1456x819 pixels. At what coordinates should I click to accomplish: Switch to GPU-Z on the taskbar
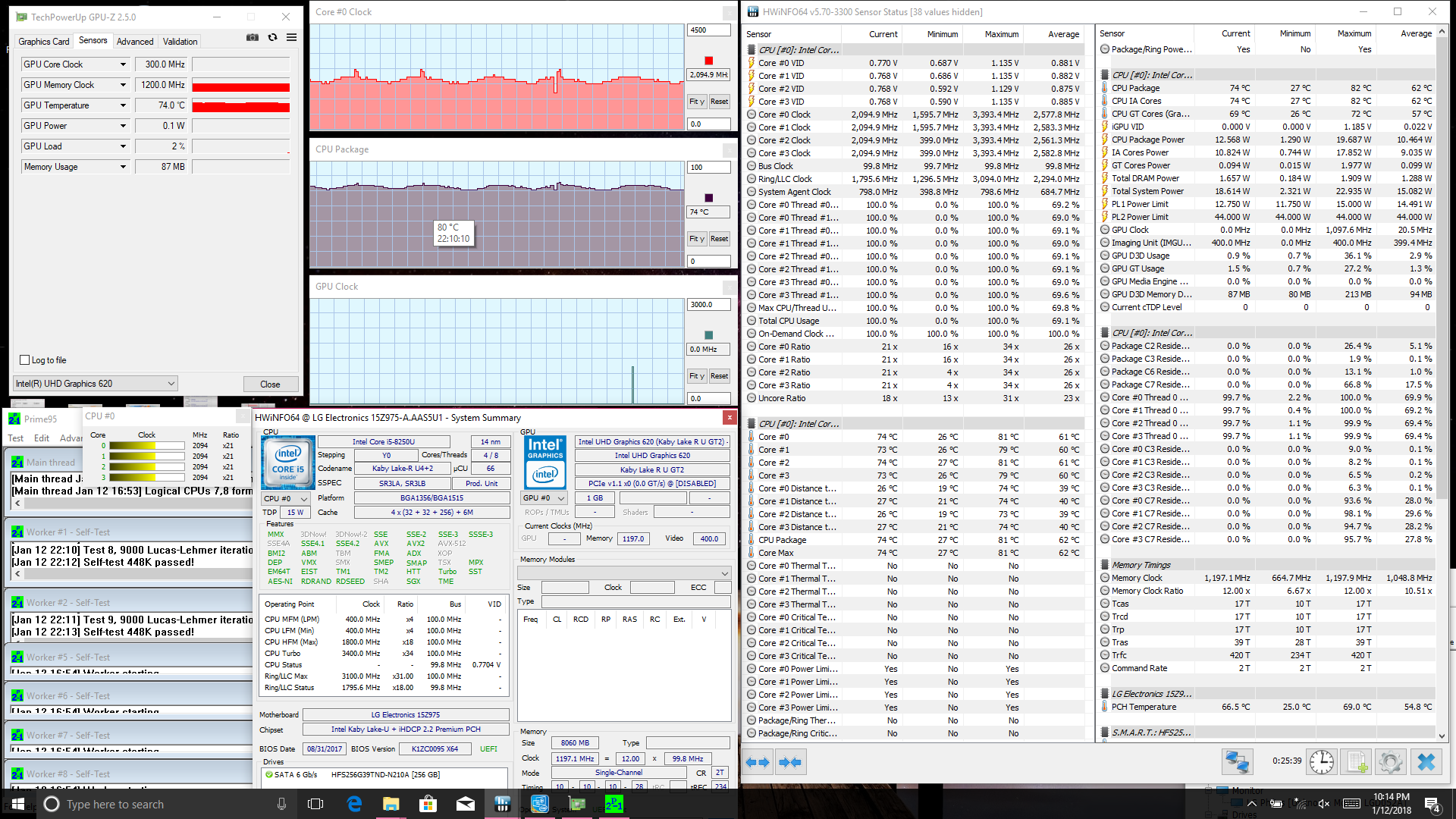[577, 804]
